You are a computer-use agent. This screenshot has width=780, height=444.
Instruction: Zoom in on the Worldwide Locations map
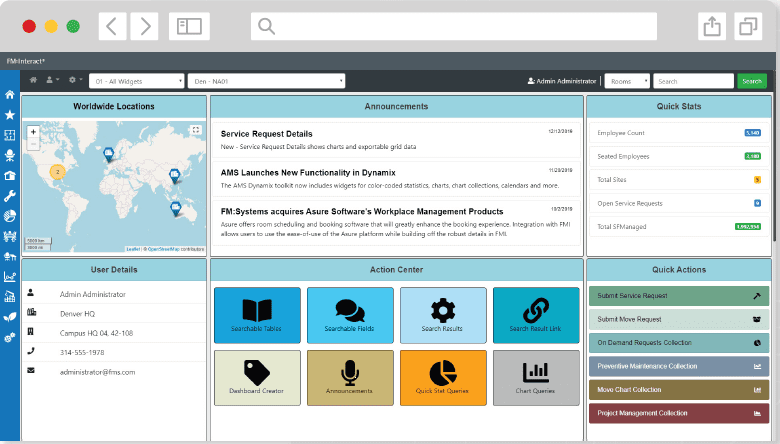(x=33, y=131)
